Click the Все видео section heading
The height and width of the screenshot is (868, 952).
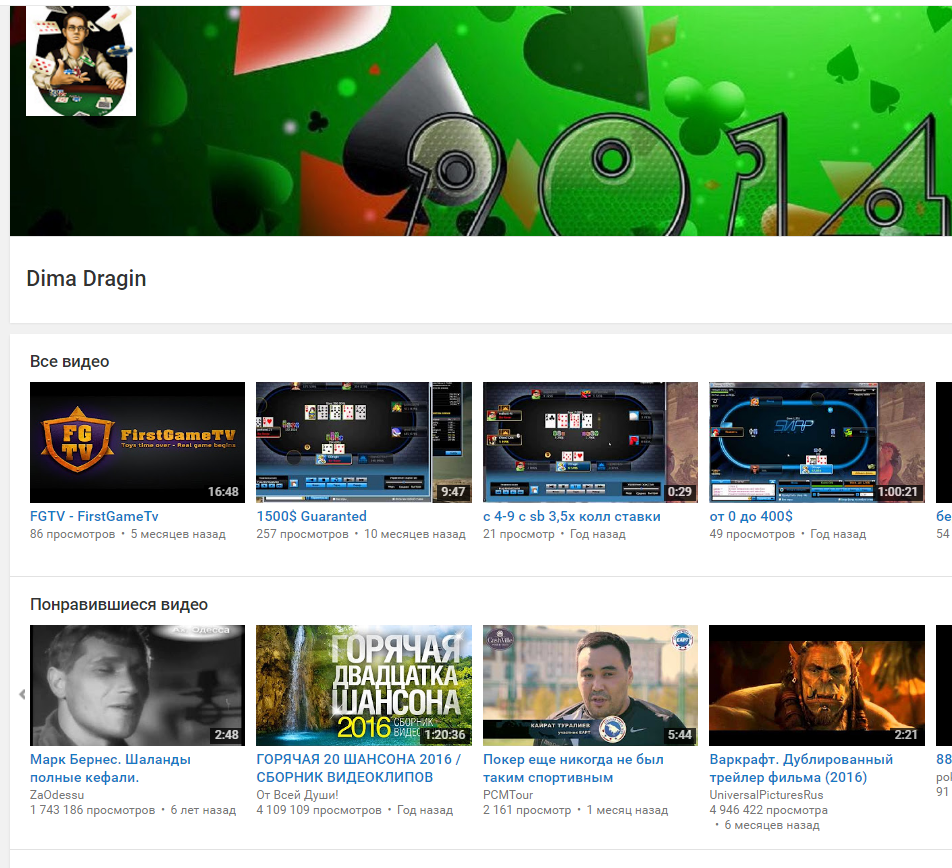pos(70,361)
